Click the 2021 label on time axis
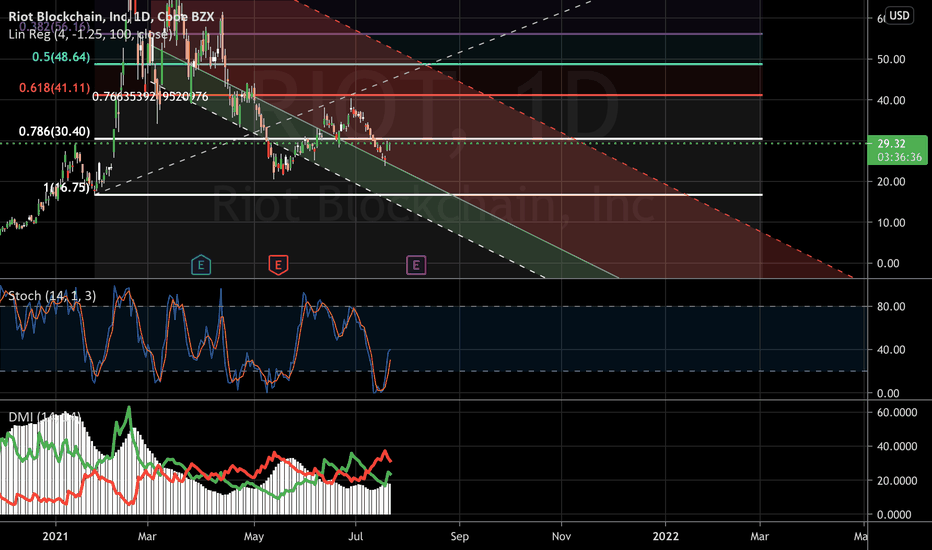The image size is (932, 550). pos(55,536)
